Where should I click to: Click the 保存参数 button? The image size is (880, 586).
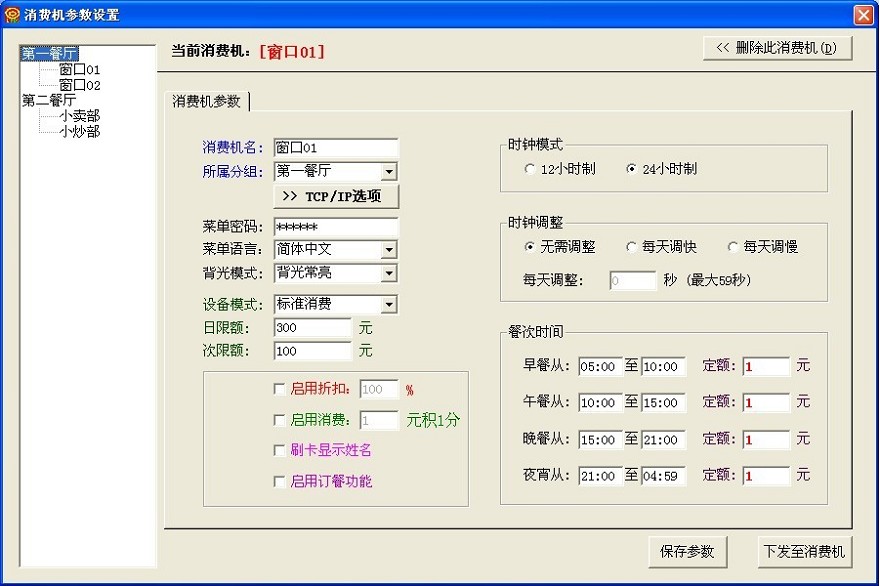click(x=687, y=551)
